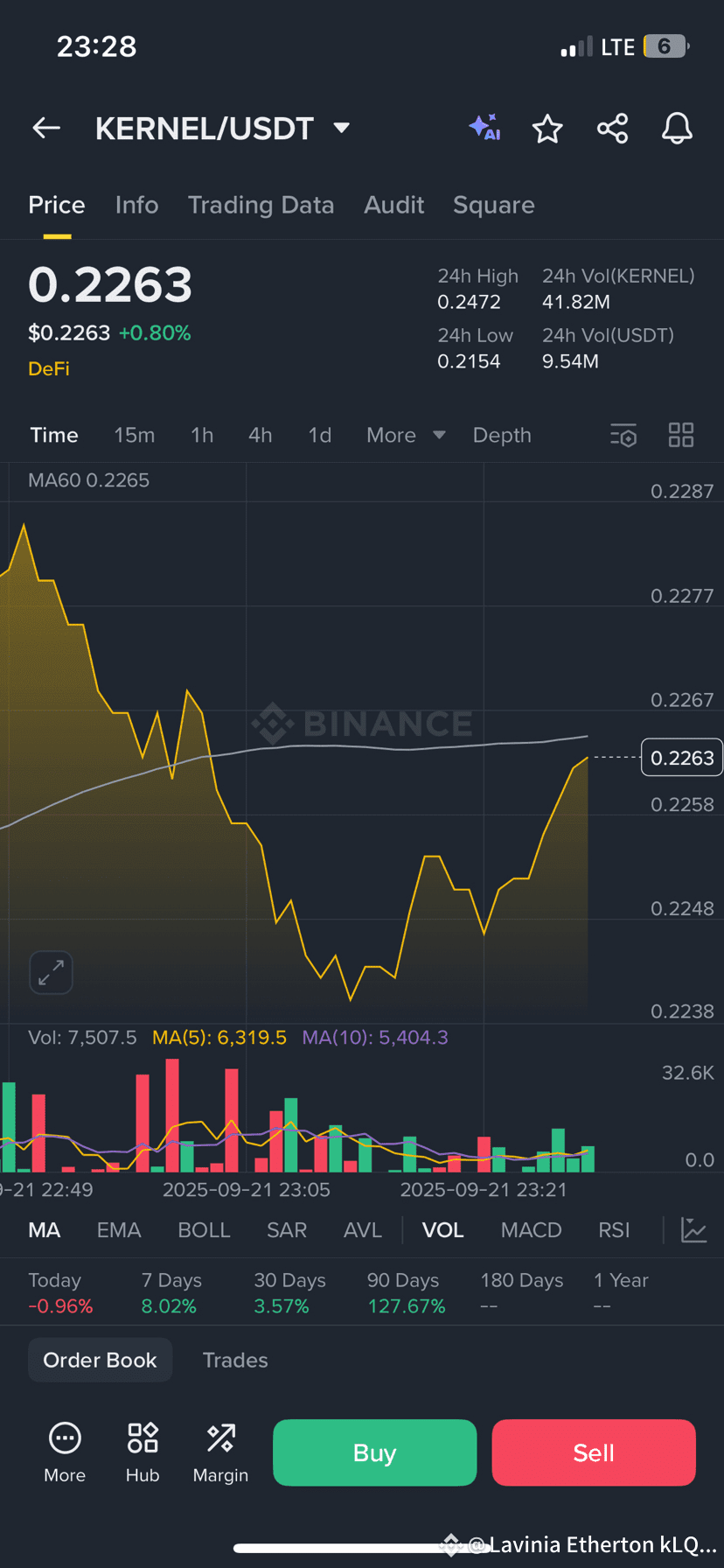This screenshot has height=1568, width=724.
Task: Open chart settings icon beside Depth
Action: pos(623,435)
